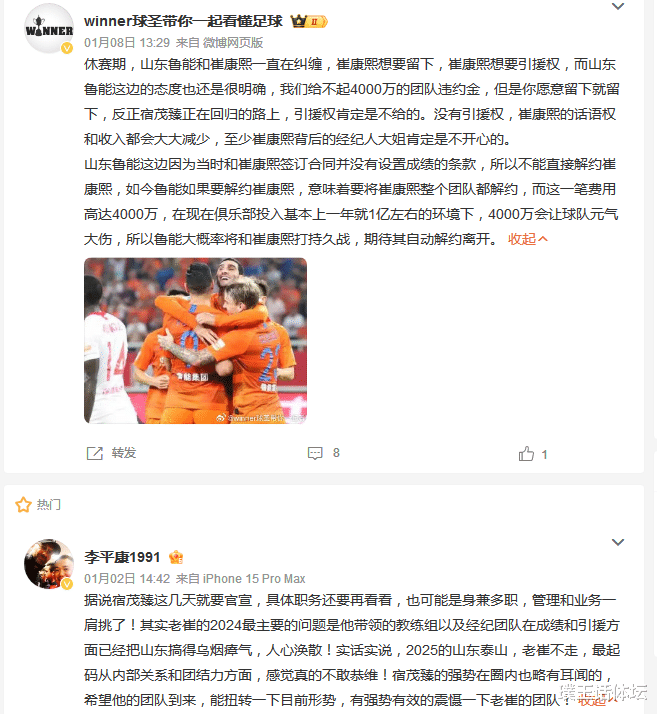Collapse the first post with 收起

(528, 239)
